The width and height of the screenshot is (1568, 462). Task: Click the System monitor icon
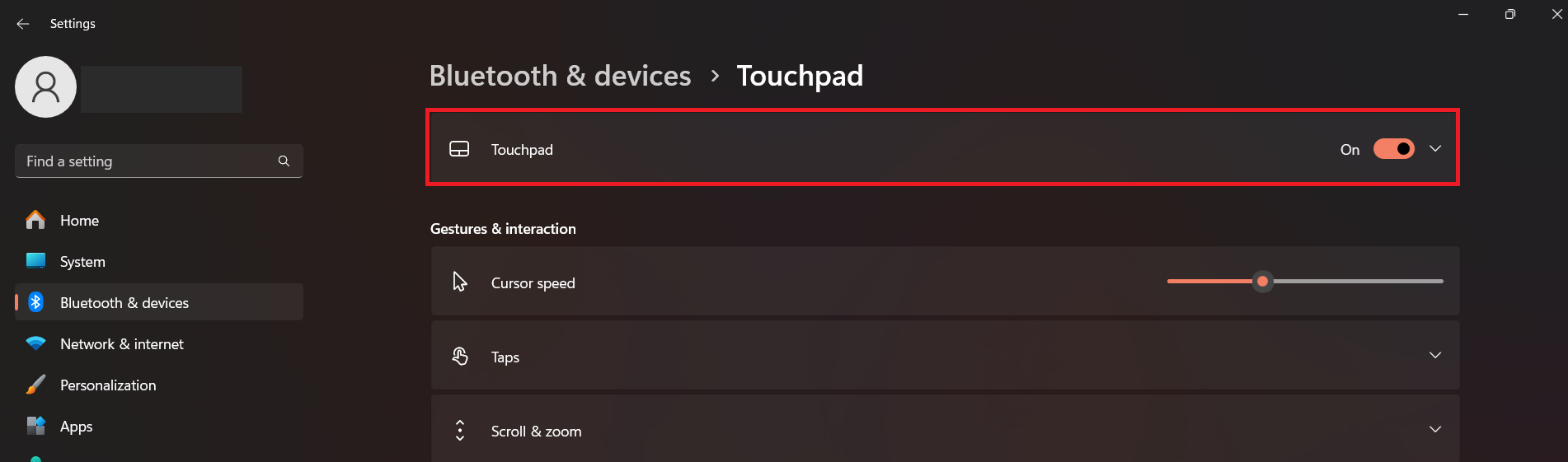click(35, 261)
